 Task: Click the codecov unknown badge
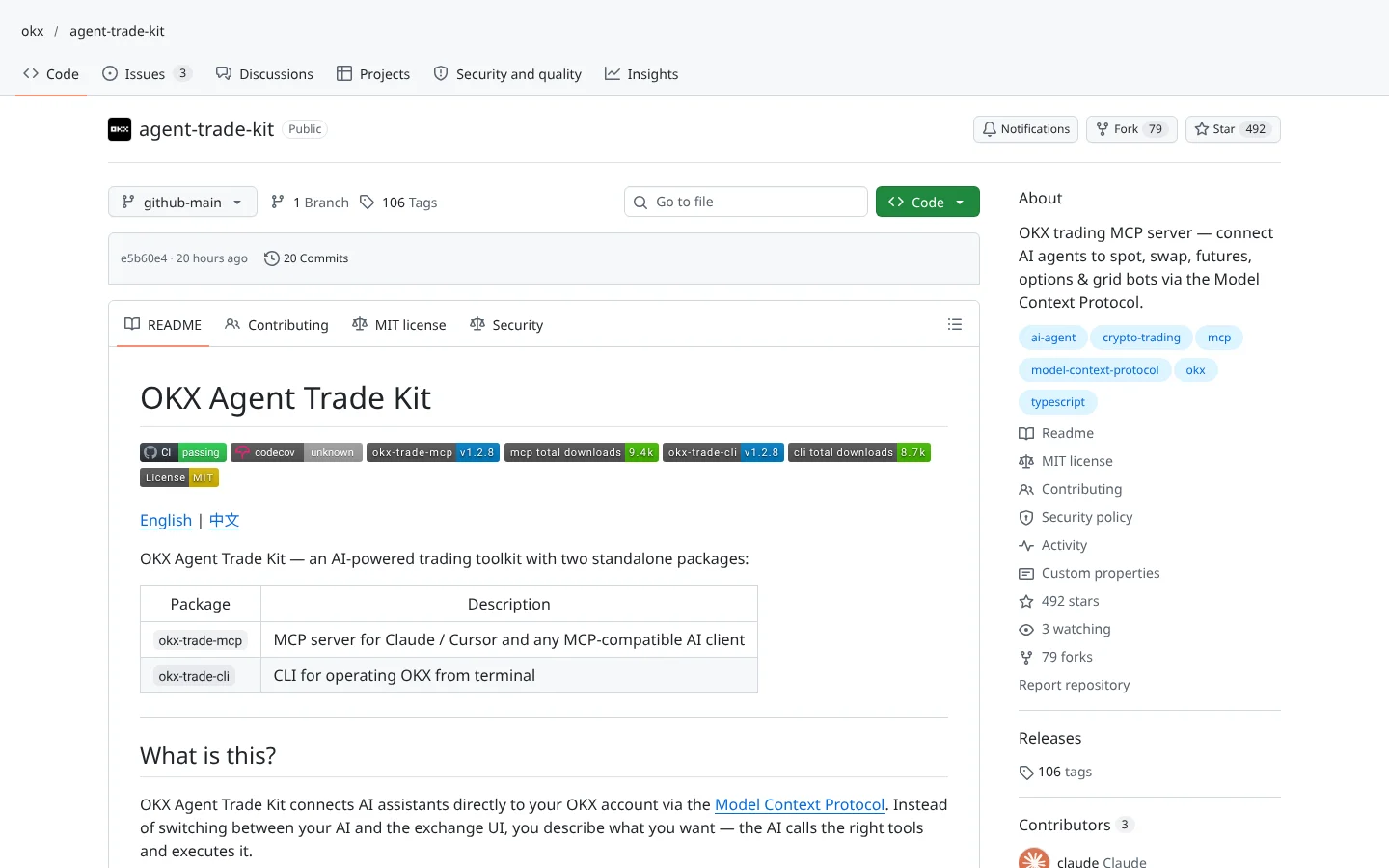coord(296,452)
